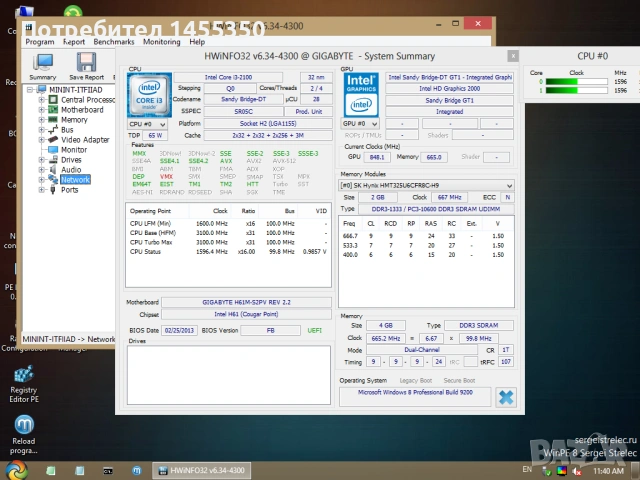
Task: Click the Intel Core i3 logo
Action: tap(149, 94)
